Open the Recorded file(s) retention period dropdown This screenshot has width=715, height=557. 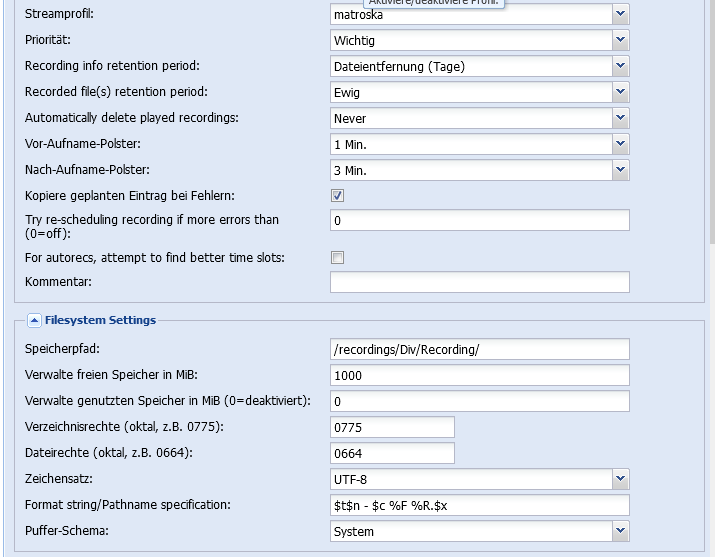click(x=620, y=92)
